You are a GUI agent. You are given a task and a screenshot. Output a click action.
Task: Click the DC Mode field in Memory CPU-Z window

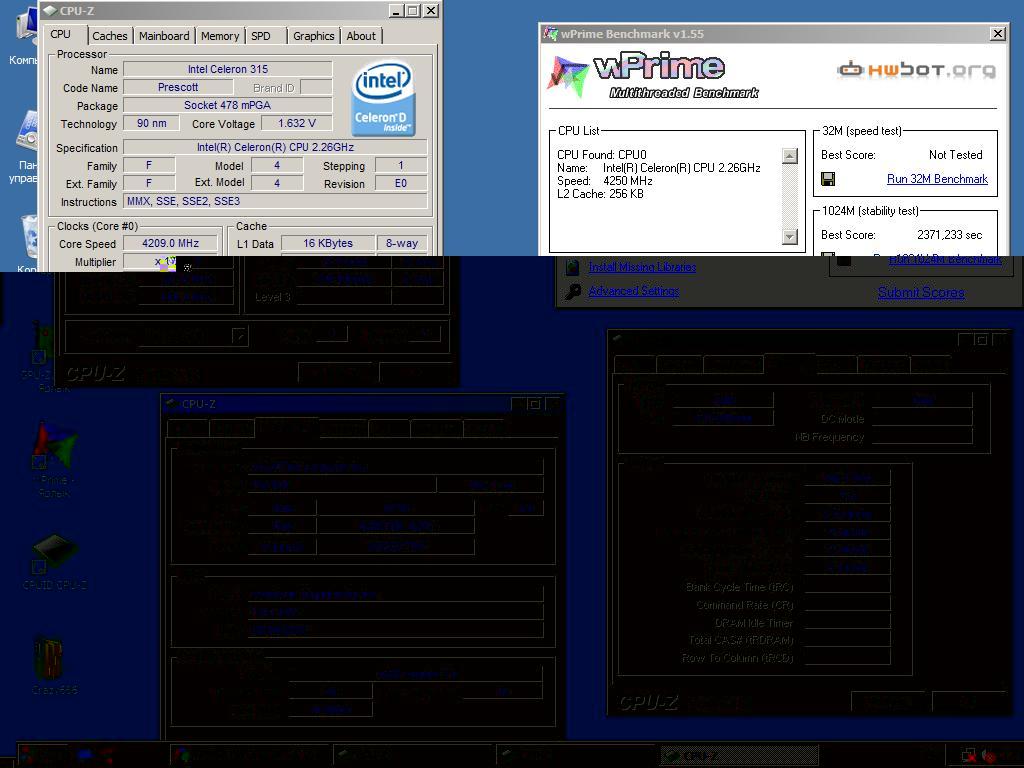tap(921, 419)
